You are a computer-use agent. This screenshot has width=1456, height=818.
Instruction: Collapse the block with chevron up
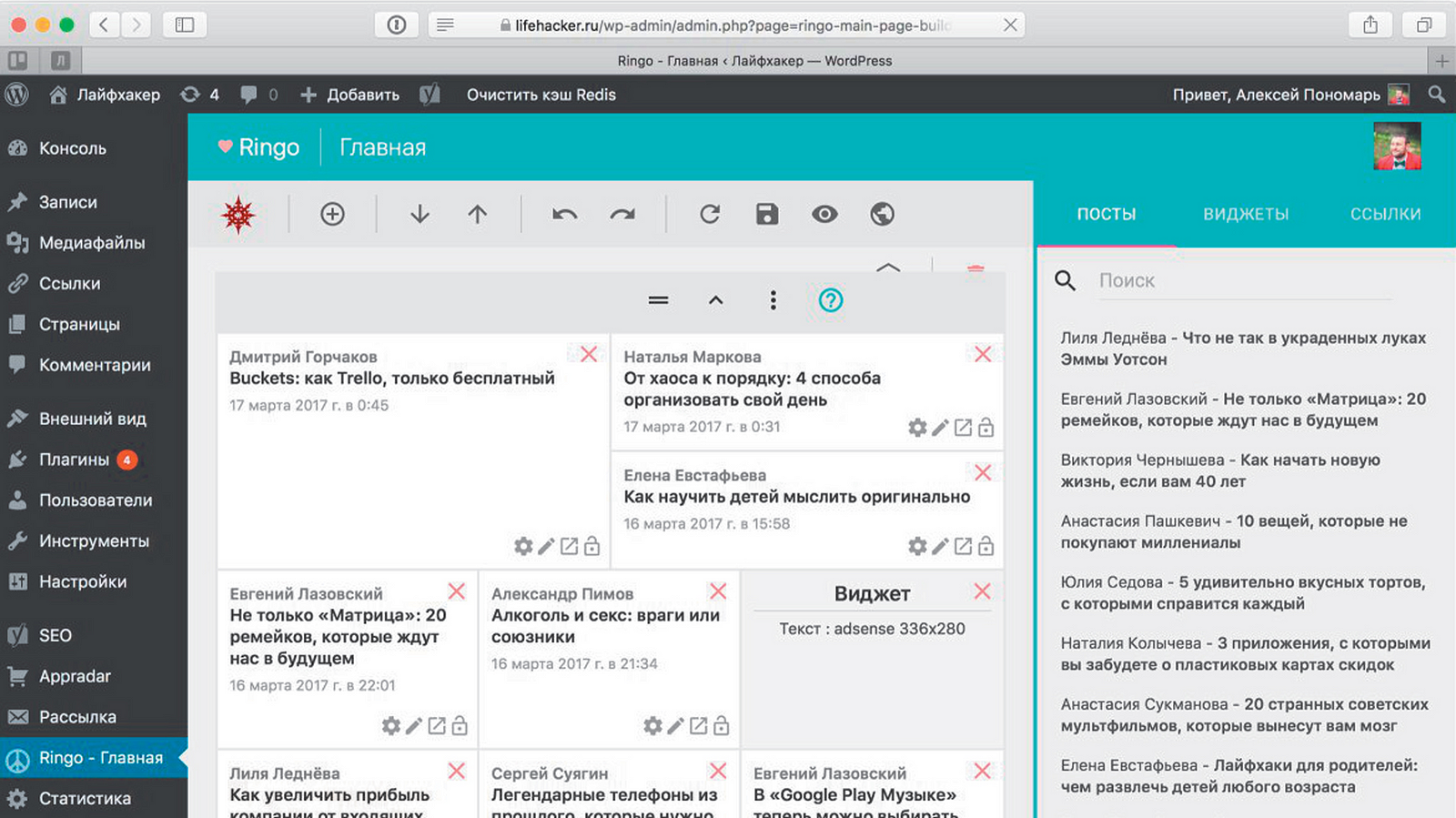tap(716, 300)
